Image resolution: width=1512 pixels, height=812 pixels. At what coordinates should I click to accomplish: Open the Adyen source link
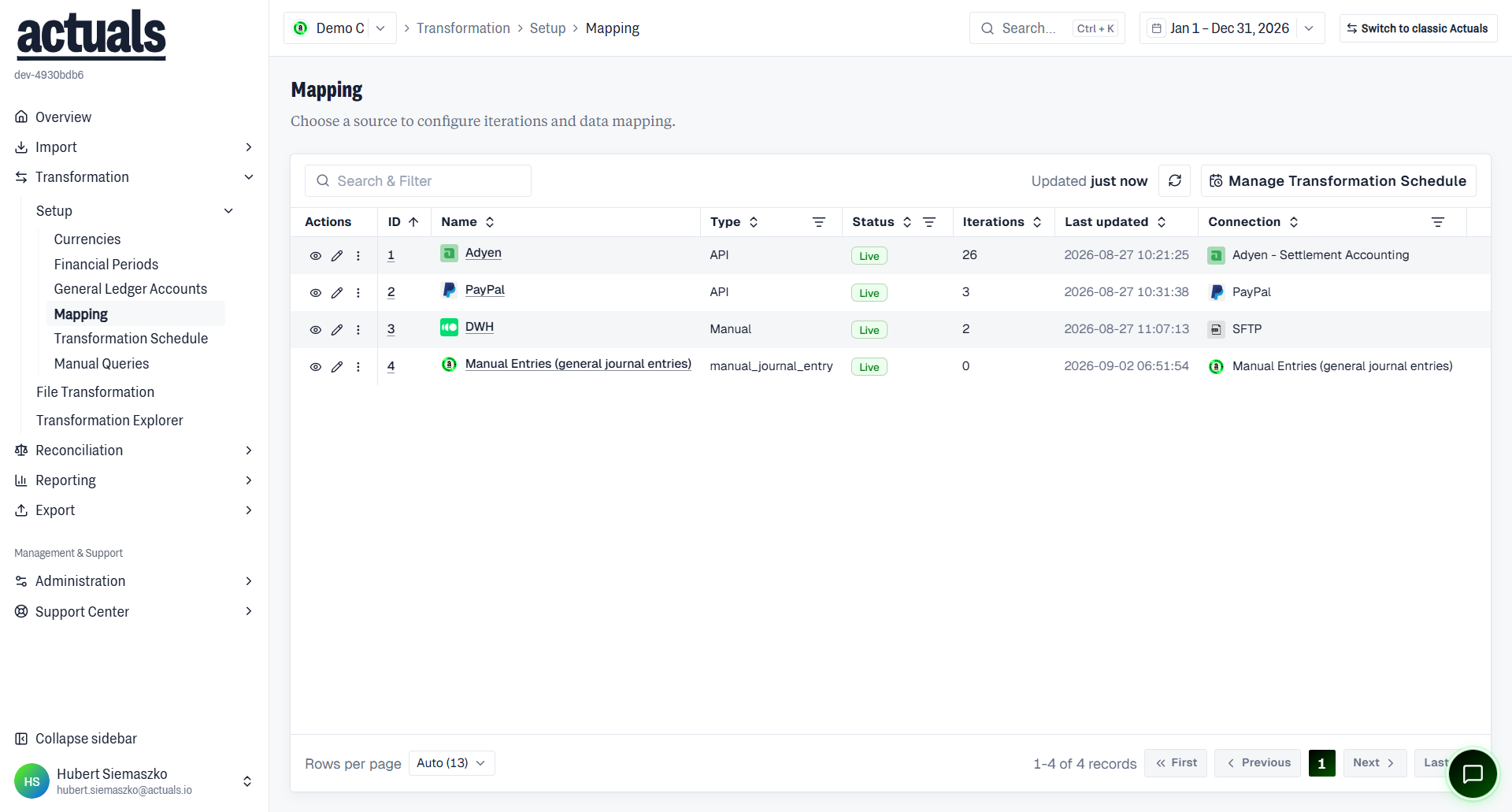(x=483, y=253)
